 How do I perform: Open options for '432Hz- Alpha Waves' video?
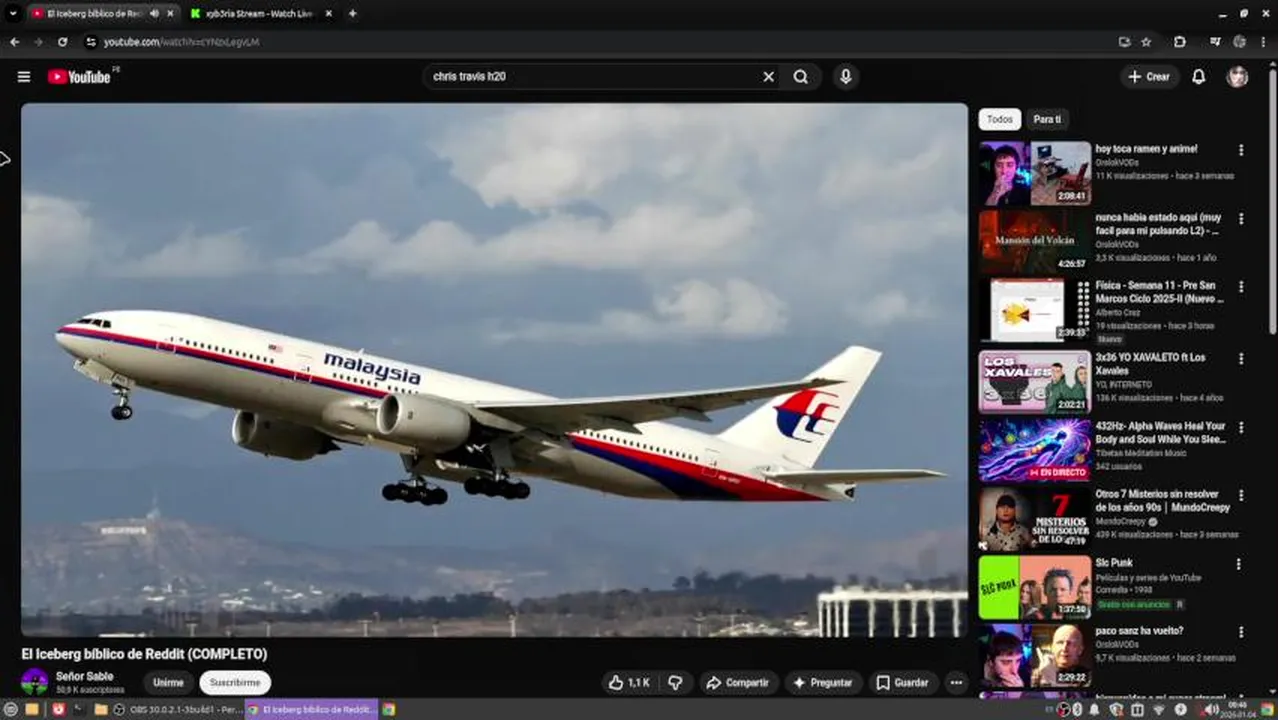point(1241,427)
